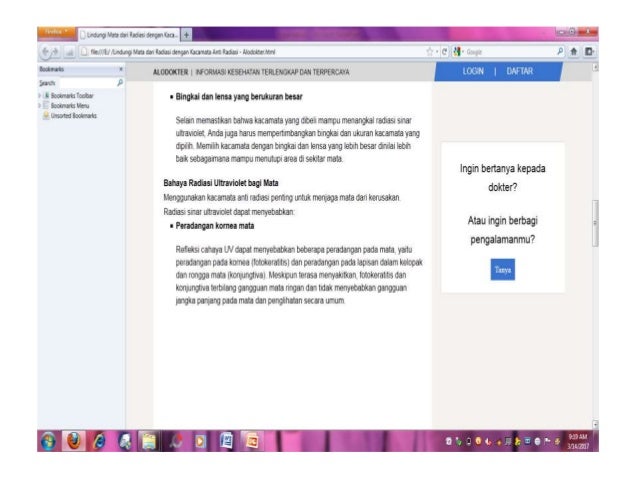Open the yellow notes taskbar icon

[149, 441]
